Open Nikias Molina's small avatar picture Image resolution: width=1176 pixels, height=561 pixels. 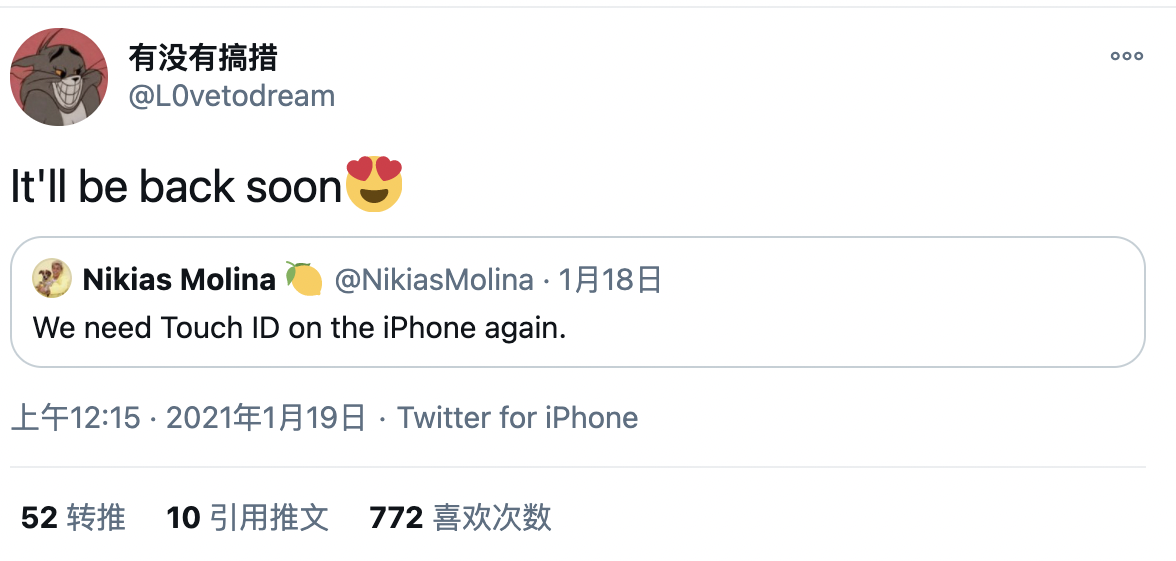click(x=52, y=279)
